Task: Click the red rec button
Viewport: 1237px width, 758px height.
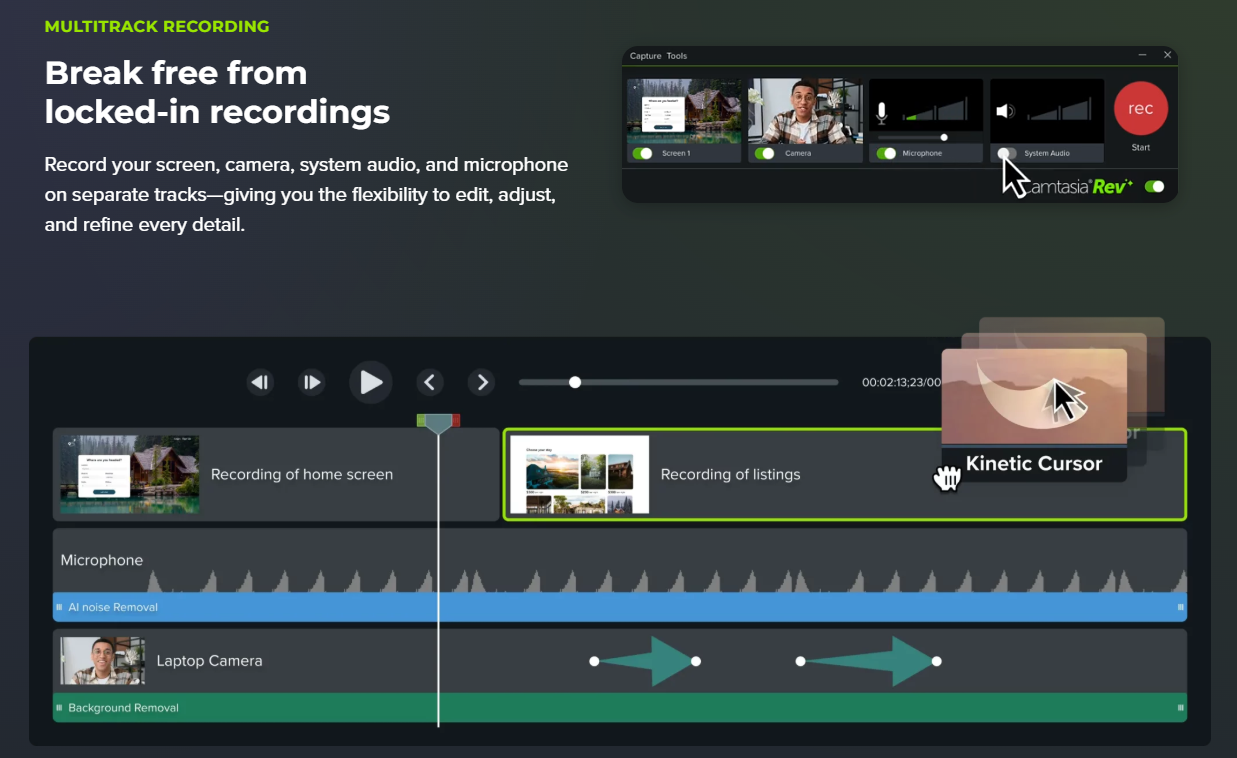Action: [x=1141, y=109]
